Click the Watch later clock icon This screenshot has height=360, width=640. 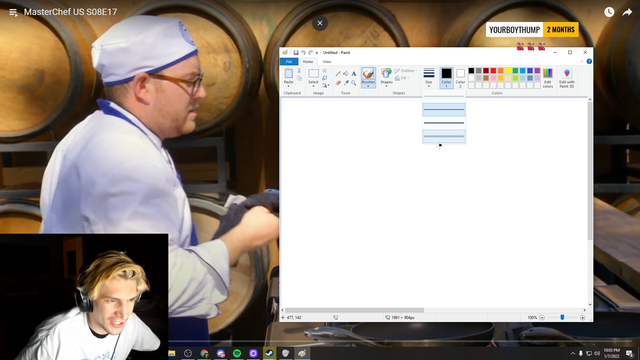609,12
